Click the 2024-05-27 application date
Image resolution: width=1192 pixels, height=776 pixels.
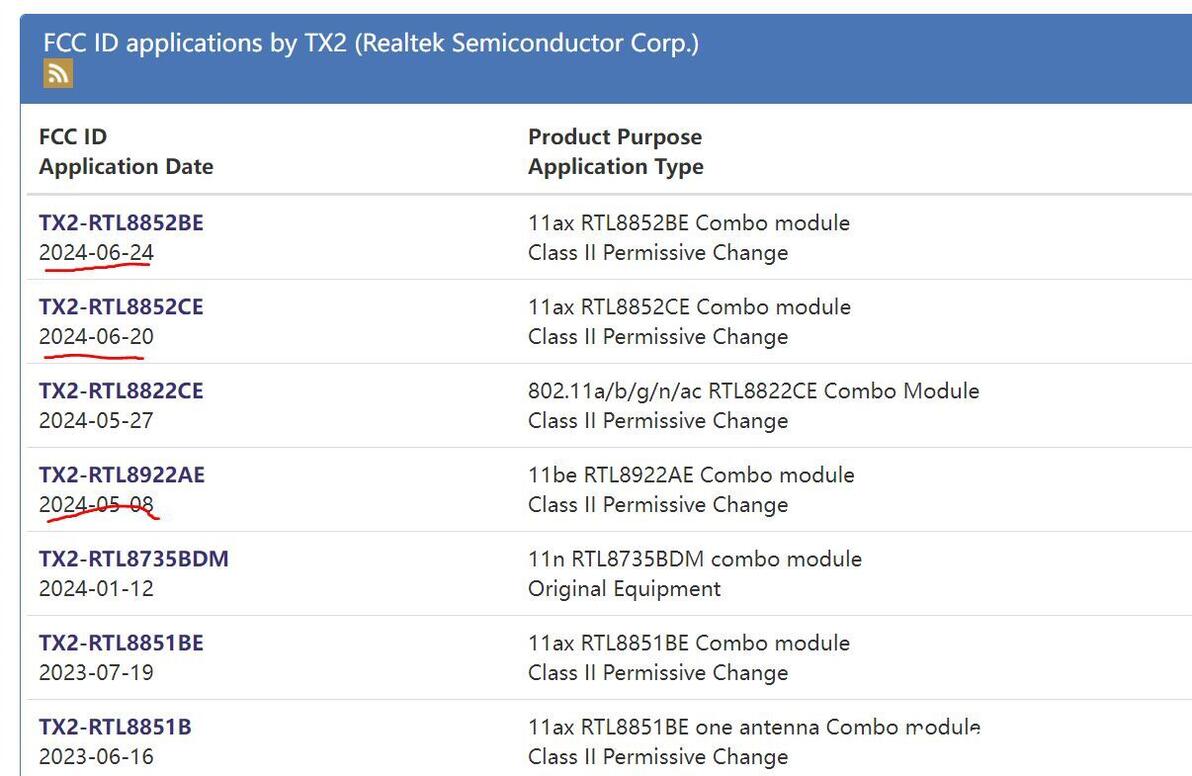(x=96, y=421)
